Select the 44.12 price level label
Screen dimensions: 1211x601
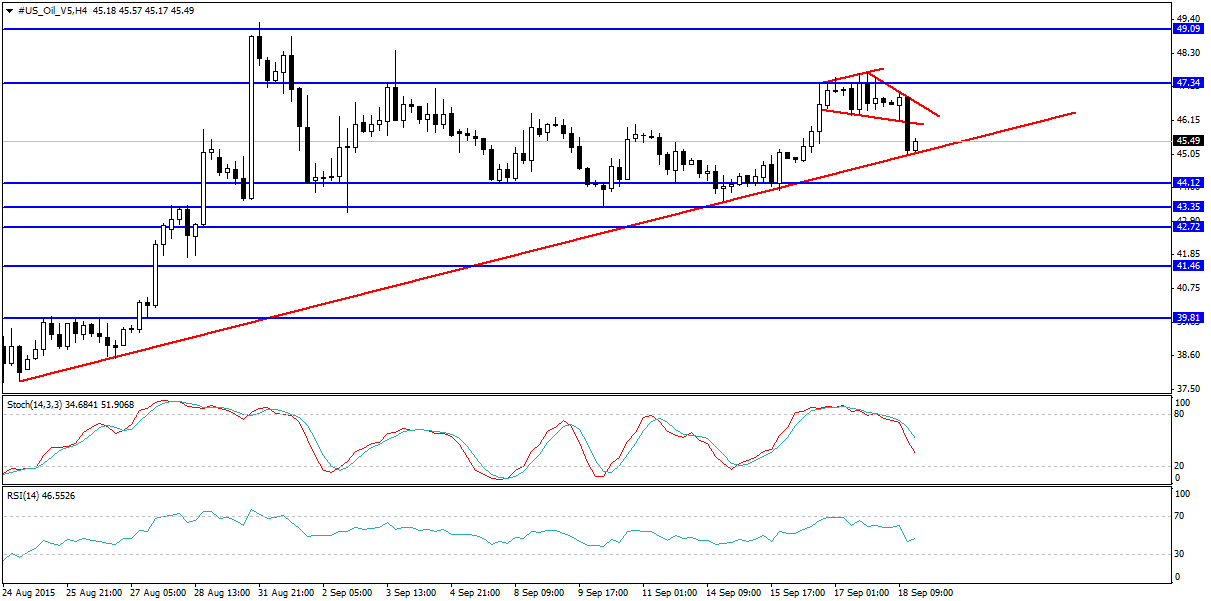tap(1188, 183)
